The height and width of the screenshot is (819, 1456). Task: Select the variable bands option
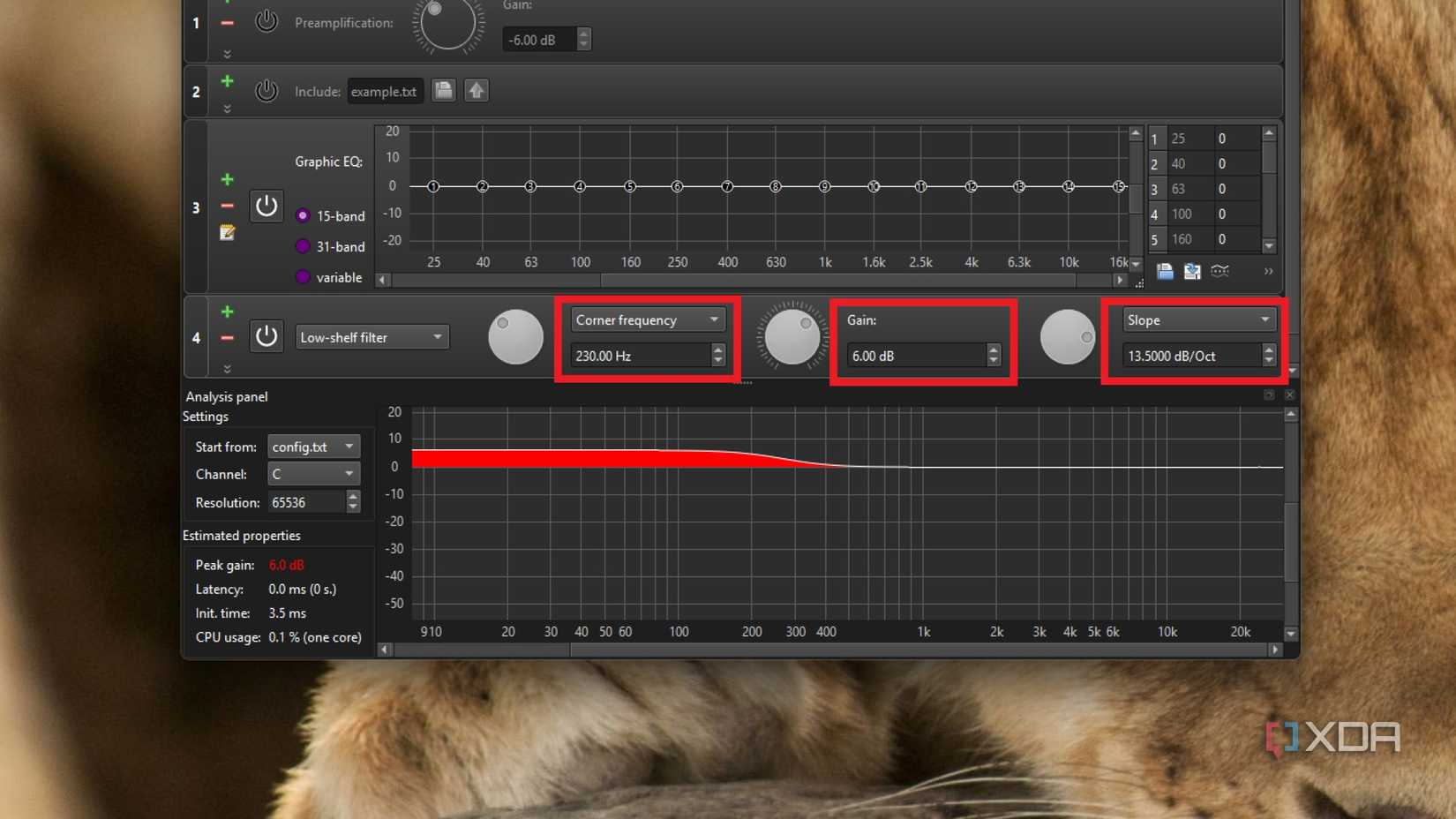pyautogui.click(x=303, y=277)
